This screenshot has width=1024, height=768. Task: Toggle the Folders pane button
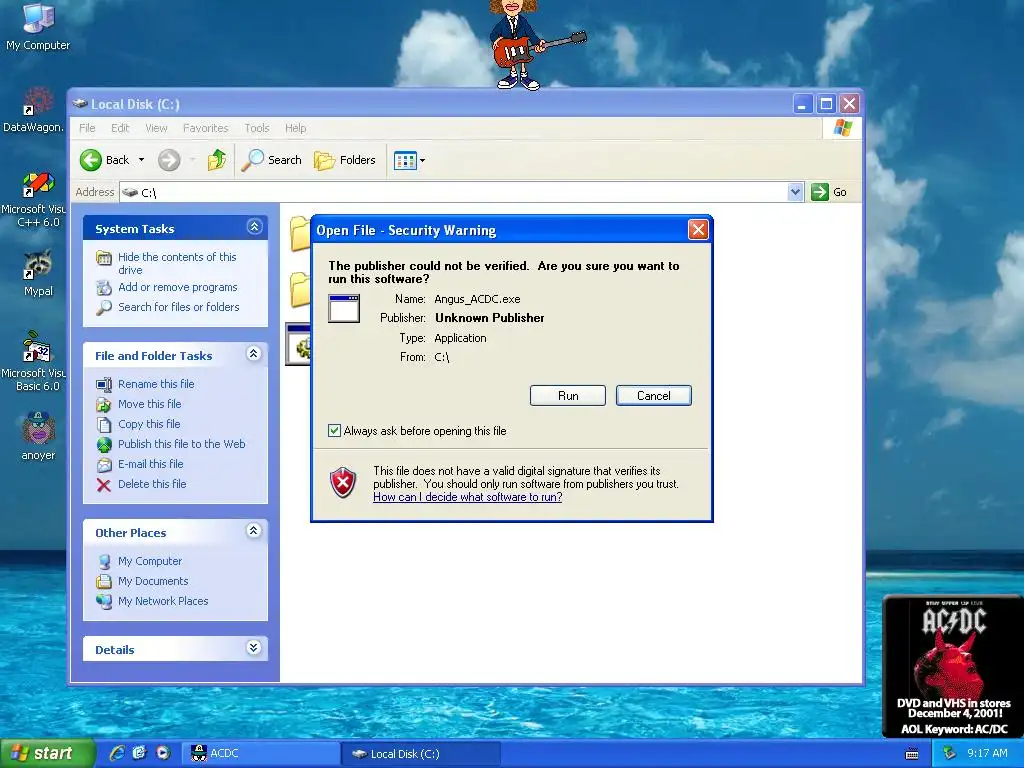[x=345, y=160]
